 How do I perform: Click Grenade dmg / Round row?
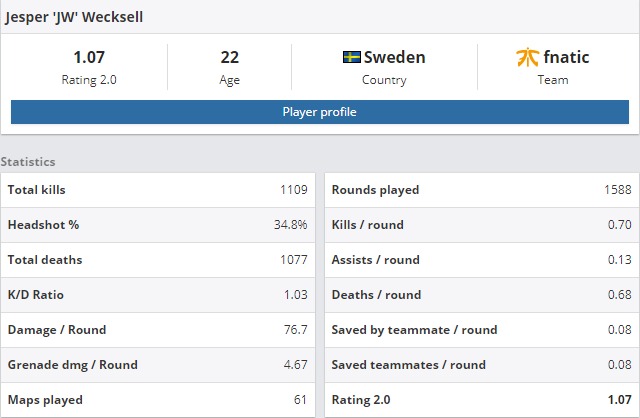[x=158, y=365]
